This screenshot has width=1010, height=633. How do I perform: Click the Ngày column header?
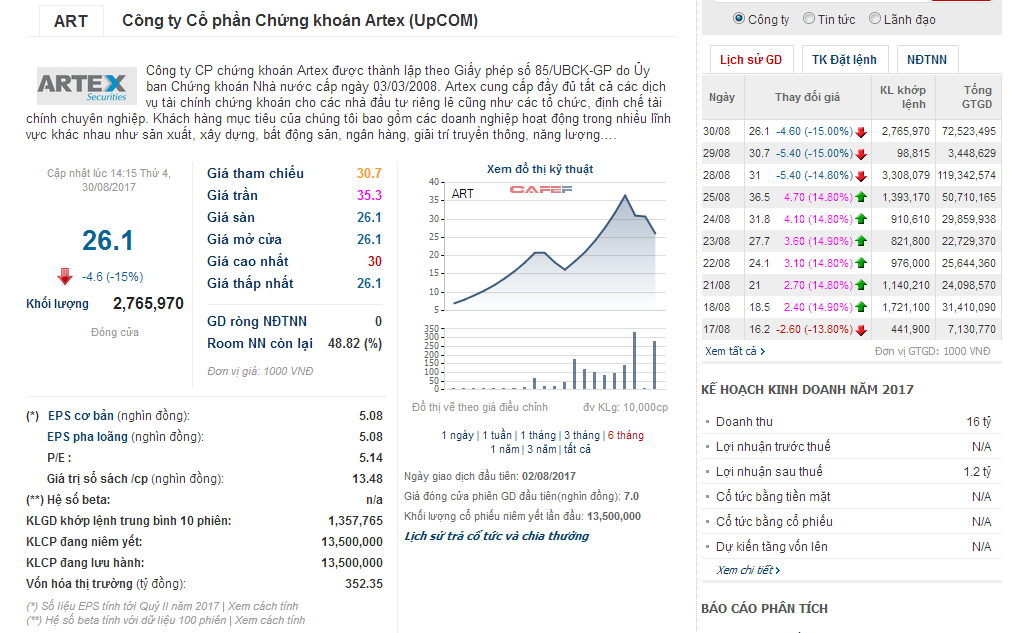722,97
